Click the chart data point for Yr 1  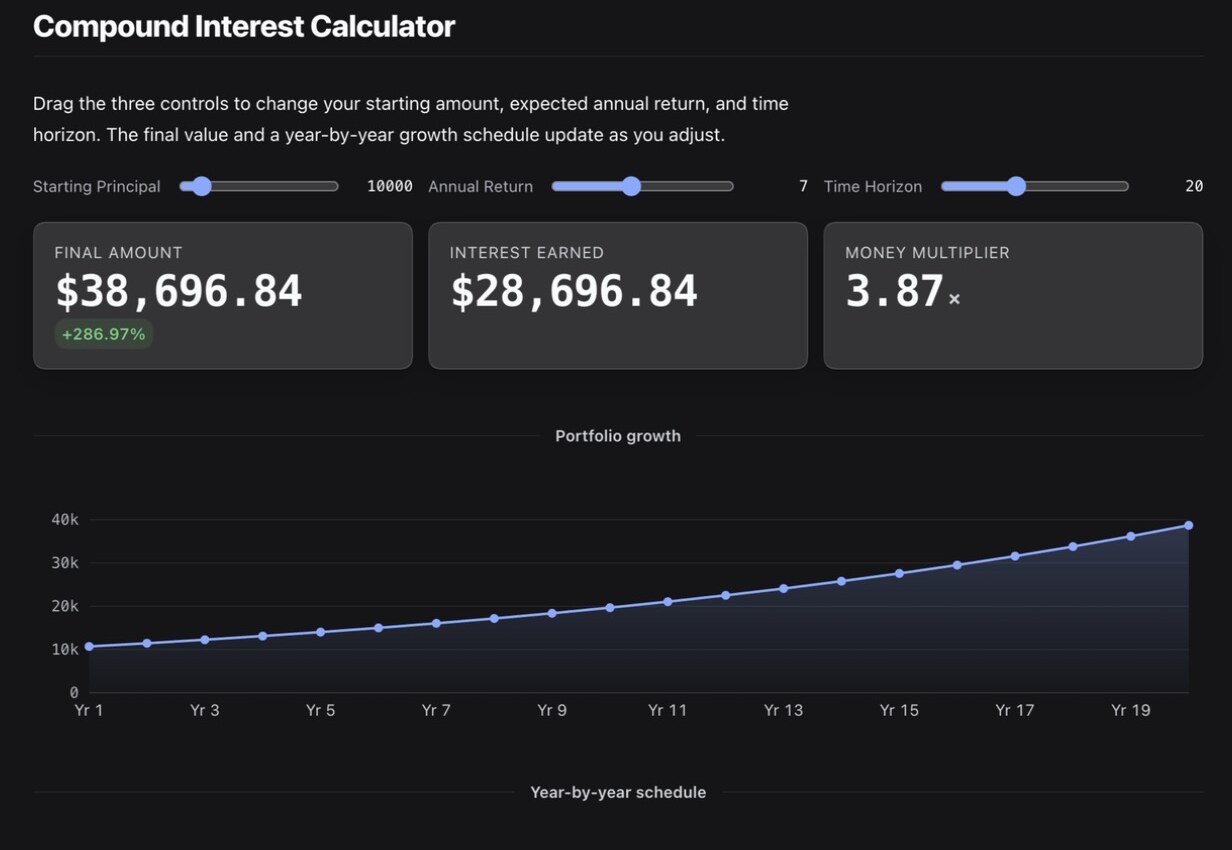[x=89, y=646]
